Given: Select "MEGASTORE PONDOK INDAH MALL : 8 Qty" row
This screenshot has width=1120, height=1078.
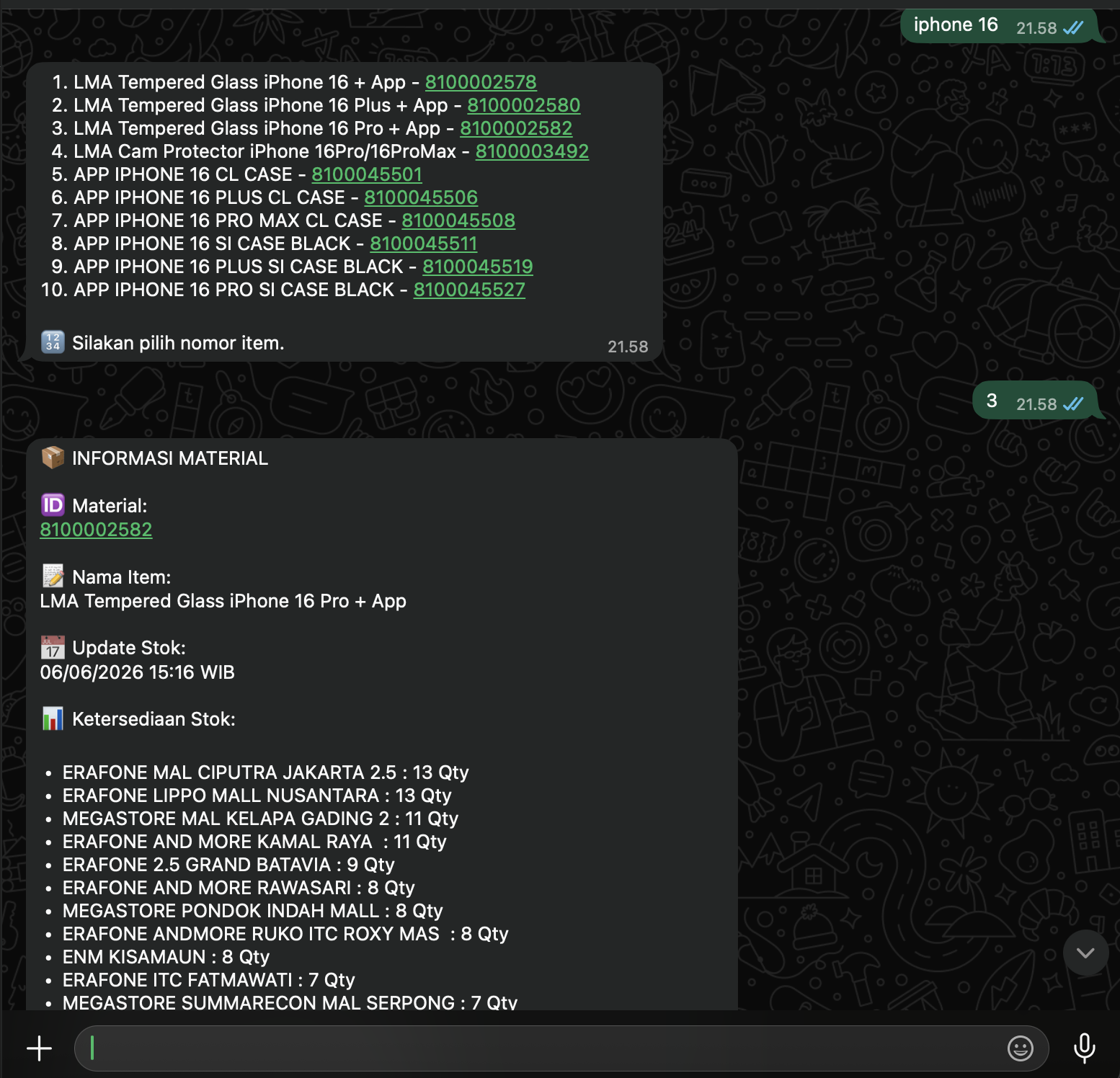Looking at the screenshot, I should point(252,911).
